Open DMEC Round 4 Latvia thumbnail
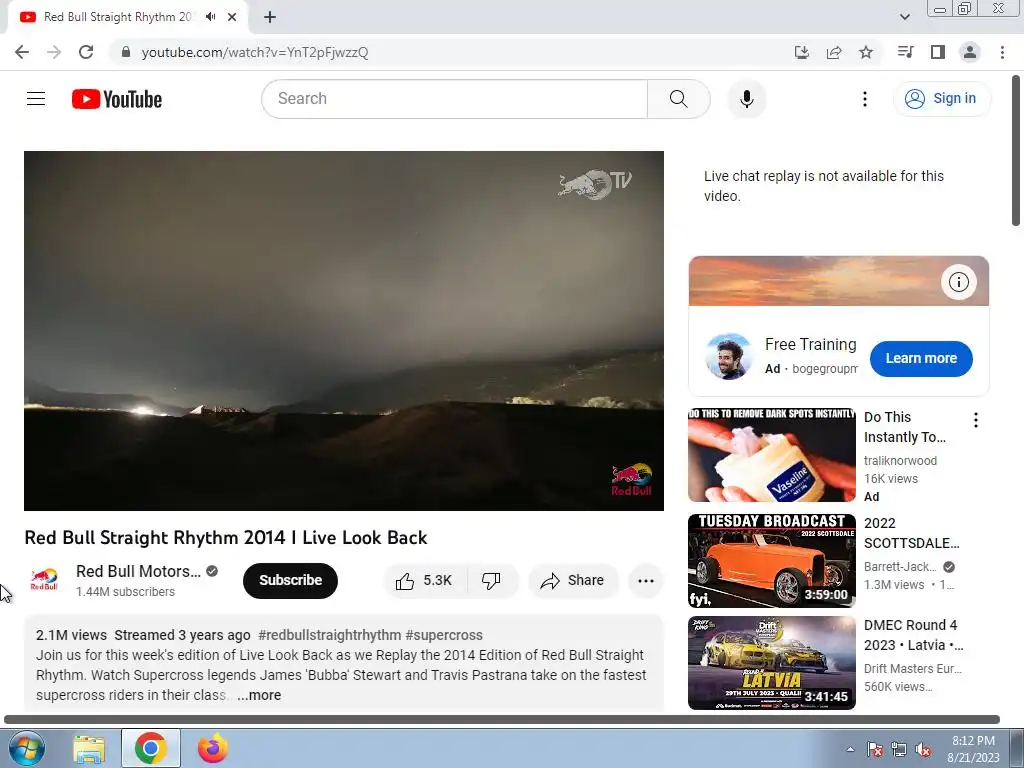1024x768 pixels. coord(772,663)
